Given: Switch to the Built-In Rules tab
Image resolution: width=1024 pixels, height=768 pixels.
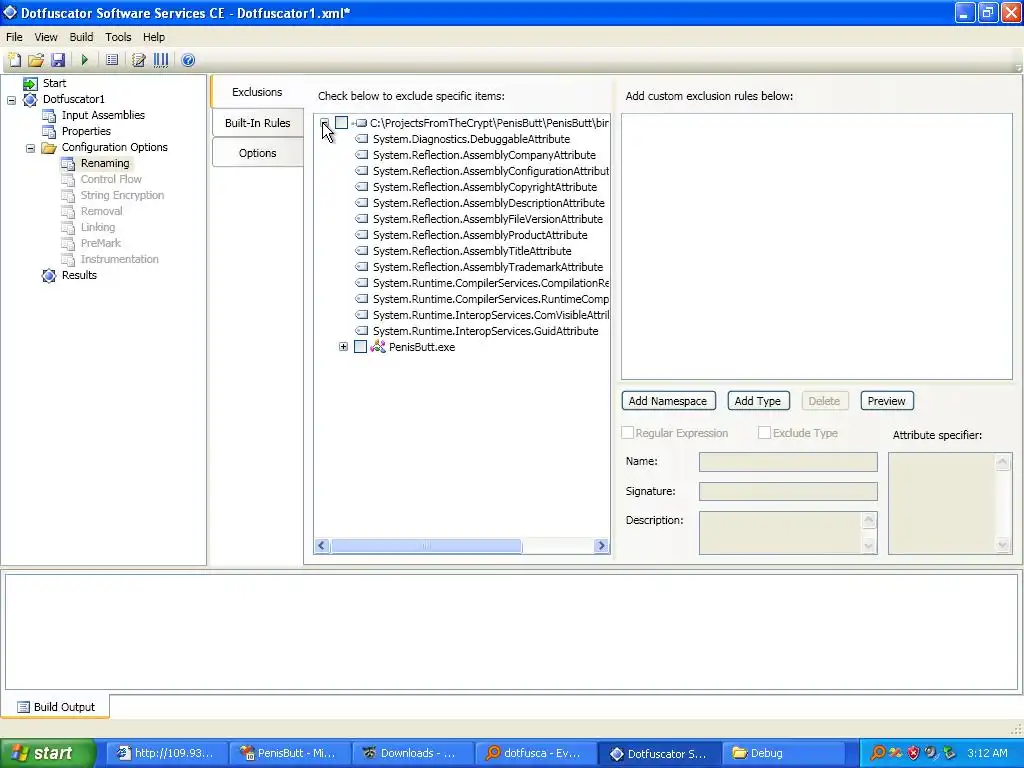Looking at the screenshot, I should 257,123.
